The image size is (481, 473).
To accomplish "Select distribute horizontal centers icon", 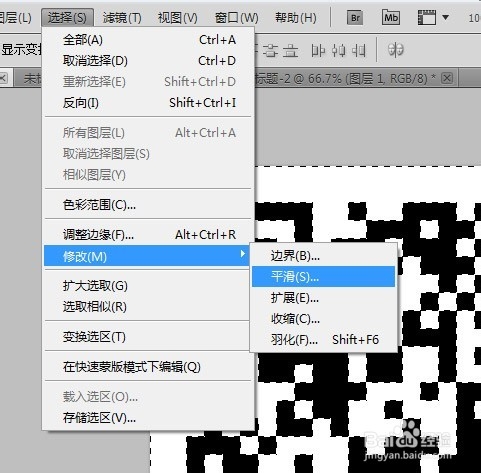I will [x=338, y=51].
